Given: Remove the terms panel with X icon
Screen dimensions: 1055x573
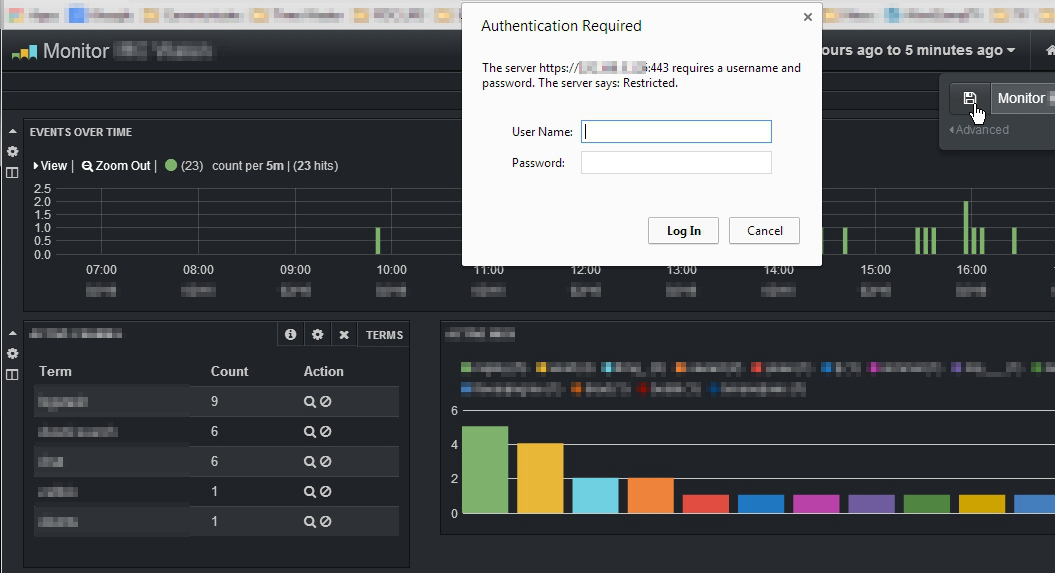Looking at the screenshot, I should click(344, 334).
